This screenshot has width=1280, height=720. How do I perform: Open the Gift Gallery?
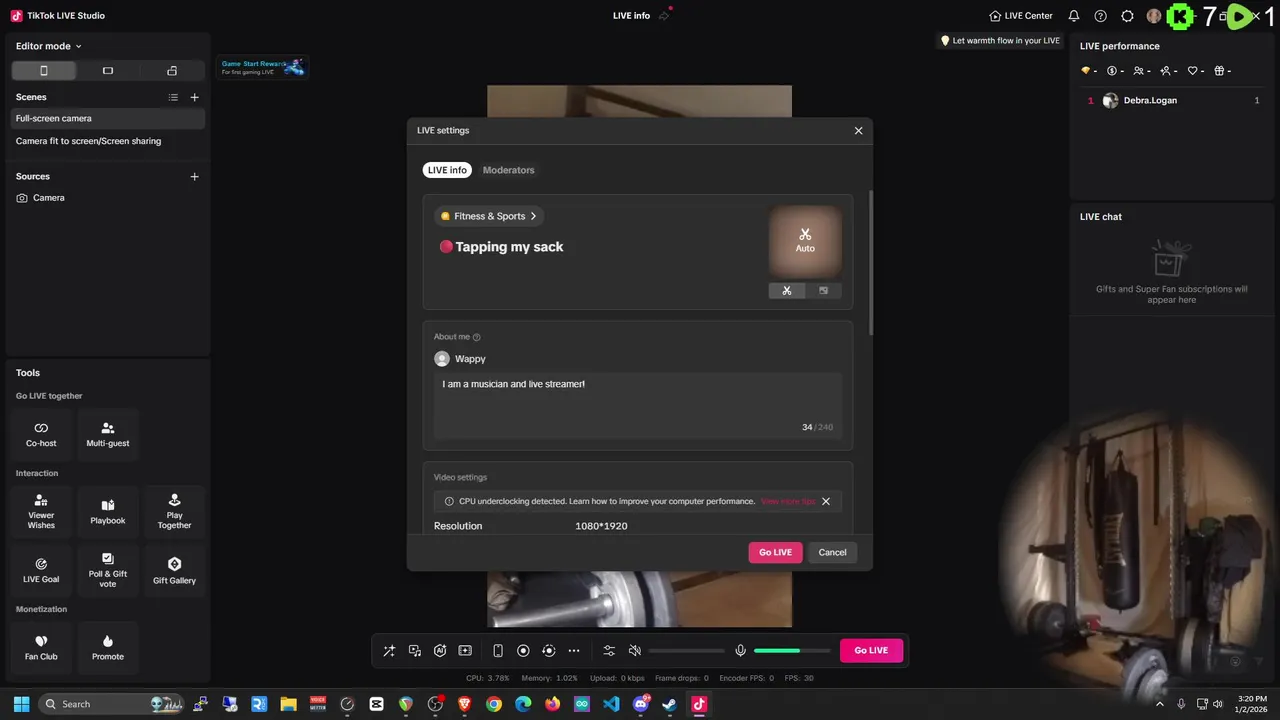coord(174,570)
